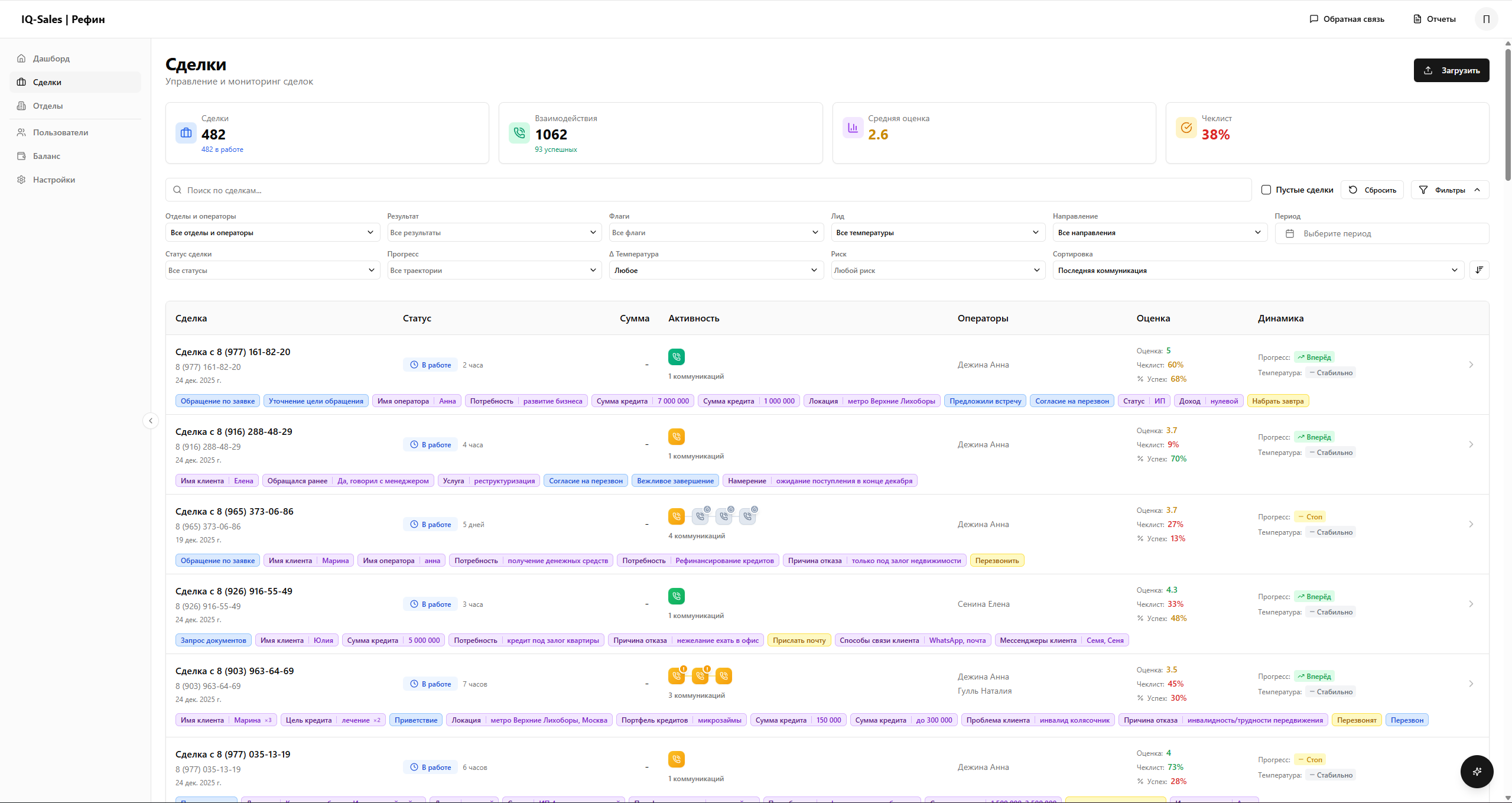Open Настройки in sidebar menu
The width and height of the screenshot is (1512, 803).
(x=54, y=180)
